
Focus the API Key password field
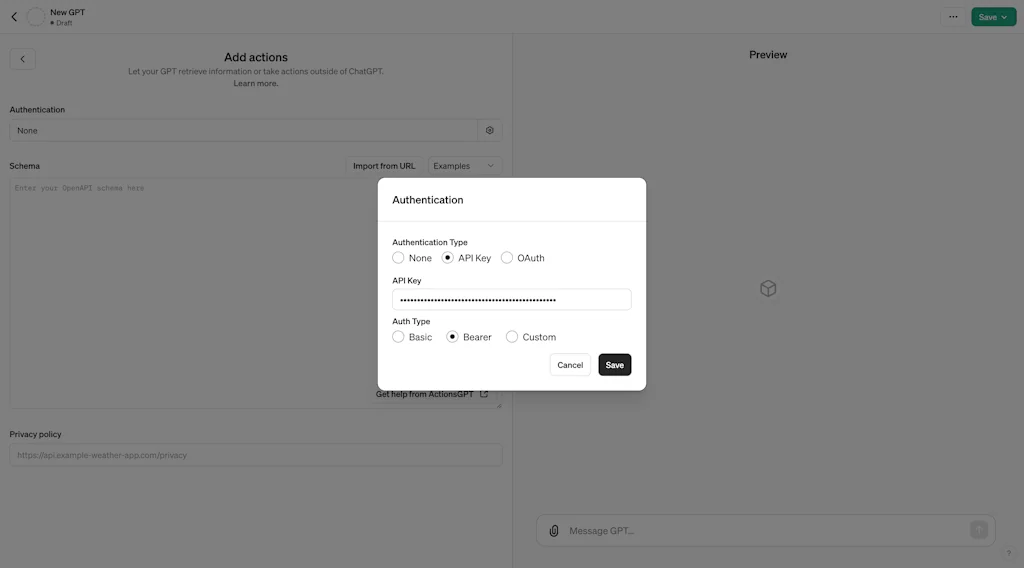pyautogui.click(x=511, y=300)
